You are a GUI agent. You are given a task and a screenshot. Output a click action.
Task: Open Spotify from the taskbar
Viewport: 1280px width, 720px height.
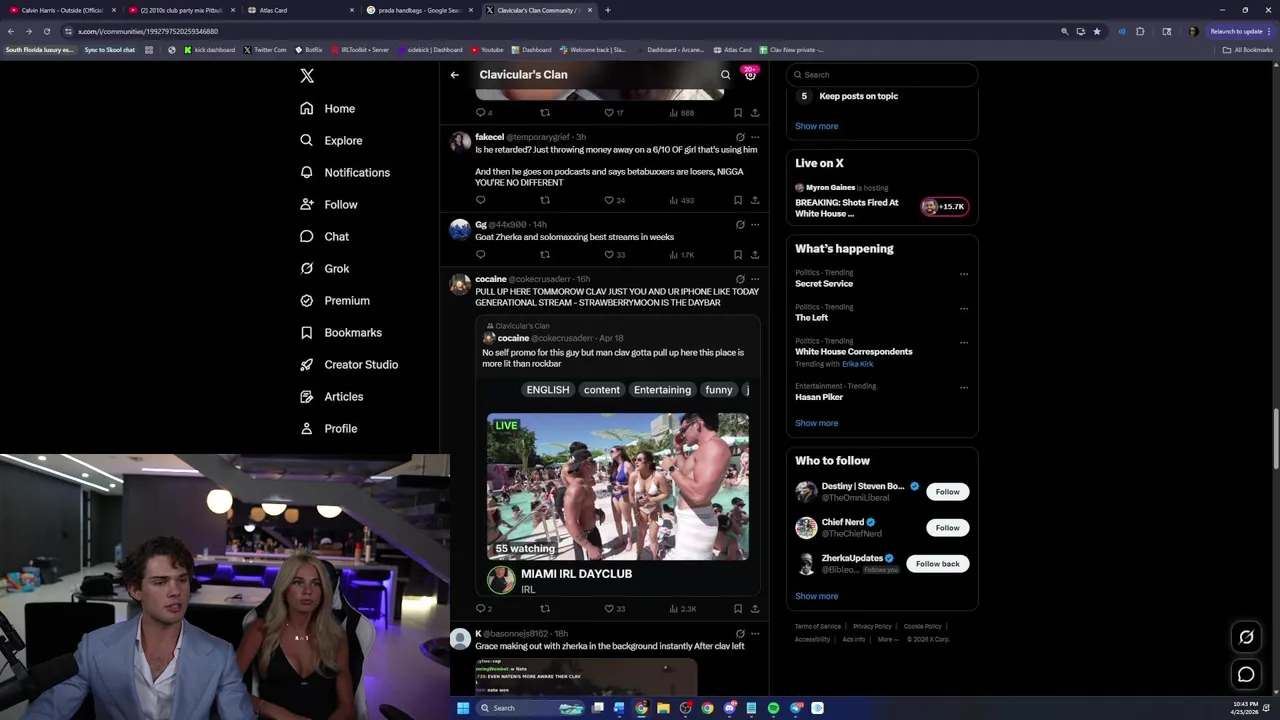pos(773,708)
